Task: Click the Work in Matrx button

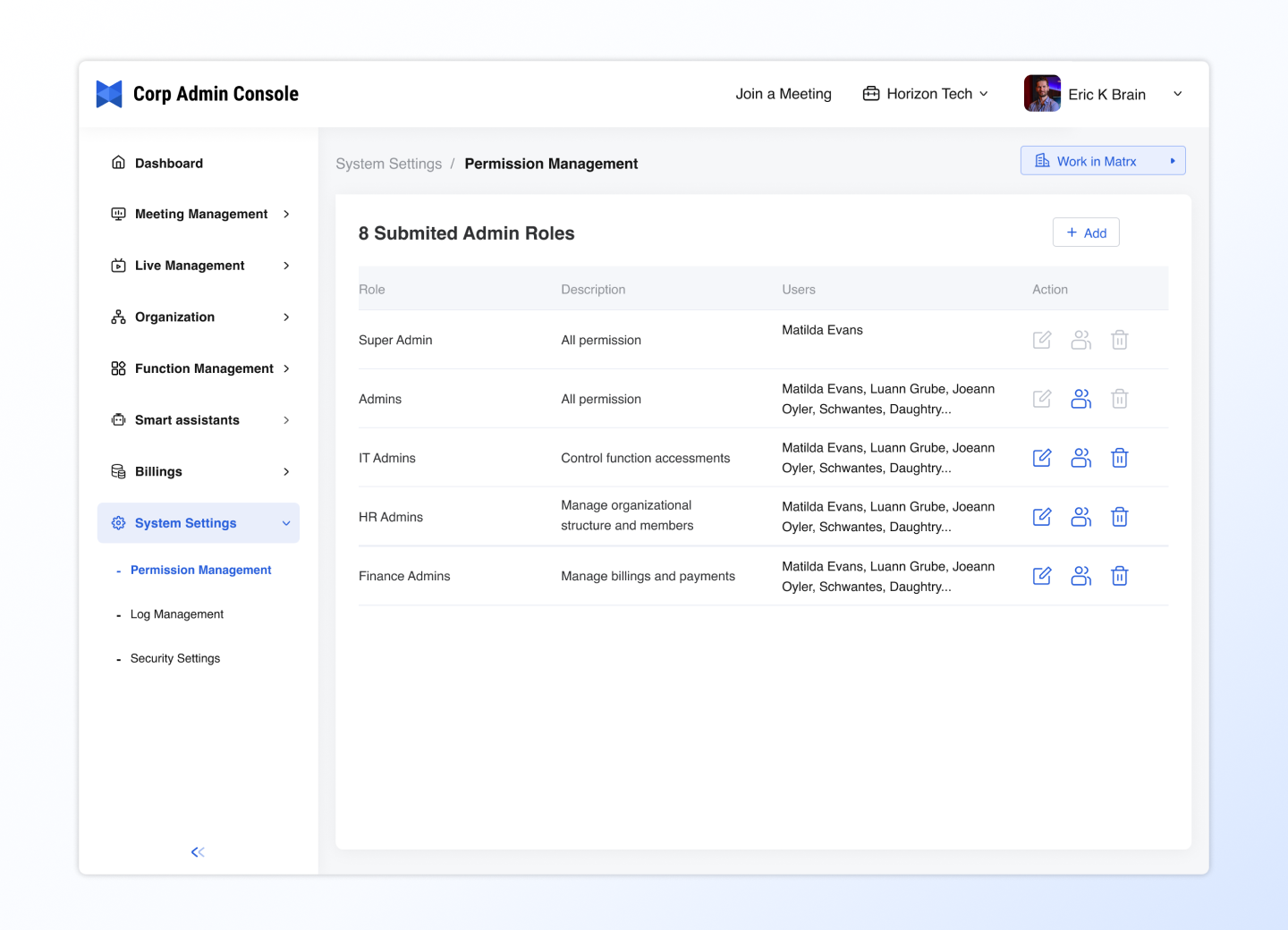Action: click(x=1102, y=161)
